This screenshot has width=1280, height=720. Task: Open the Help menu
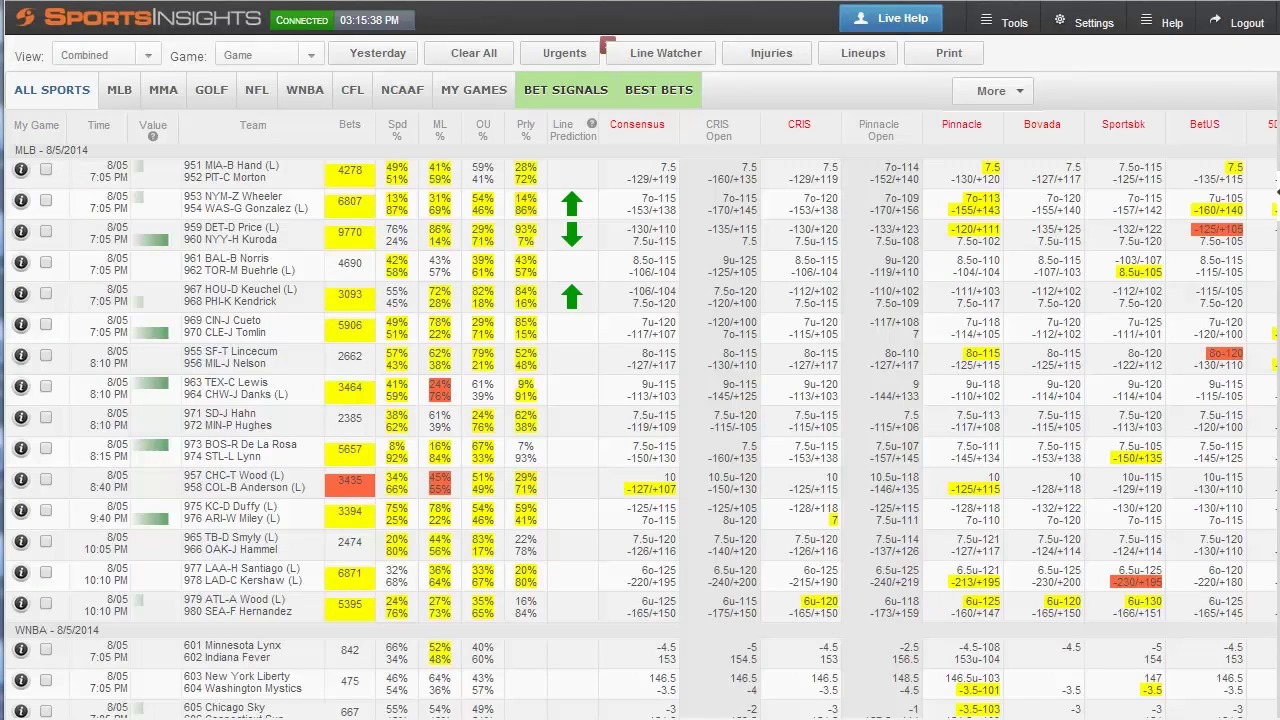point(1162,22)
